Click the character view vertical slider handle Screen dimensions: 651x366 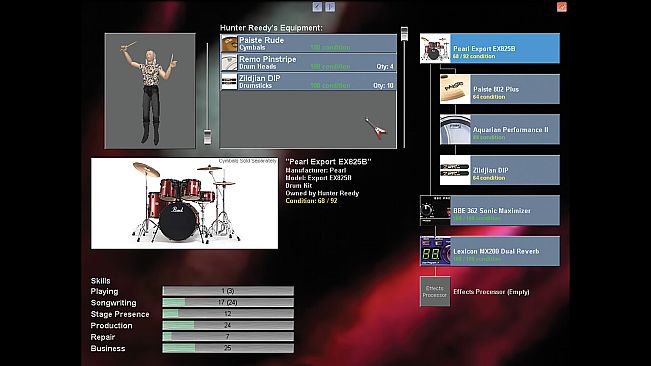(x=207, y=137)
